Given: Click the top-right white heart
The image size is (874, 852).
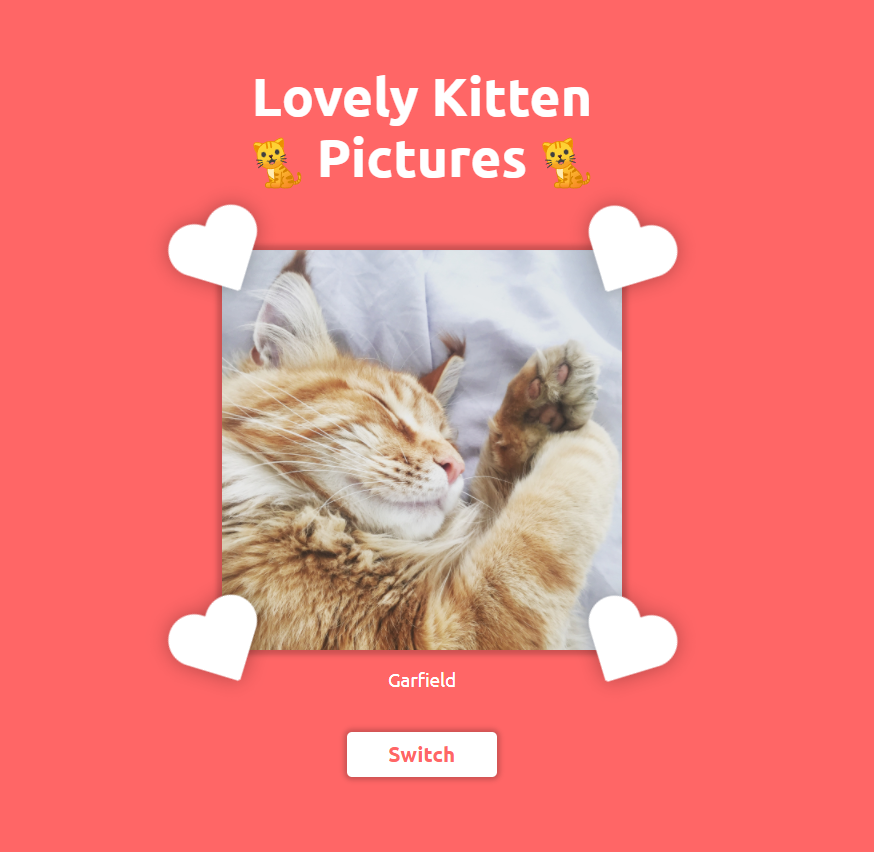Looking at the screenshot, I should coord(633,247).
